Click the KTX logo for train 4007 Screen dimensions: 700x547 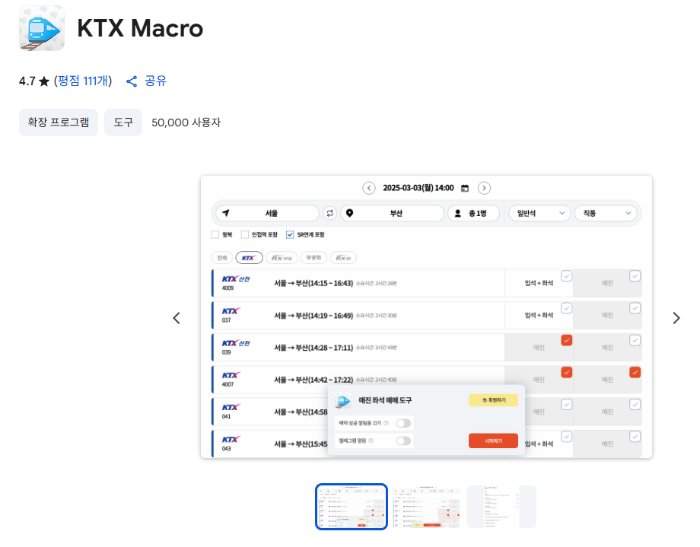coord(231,375)
